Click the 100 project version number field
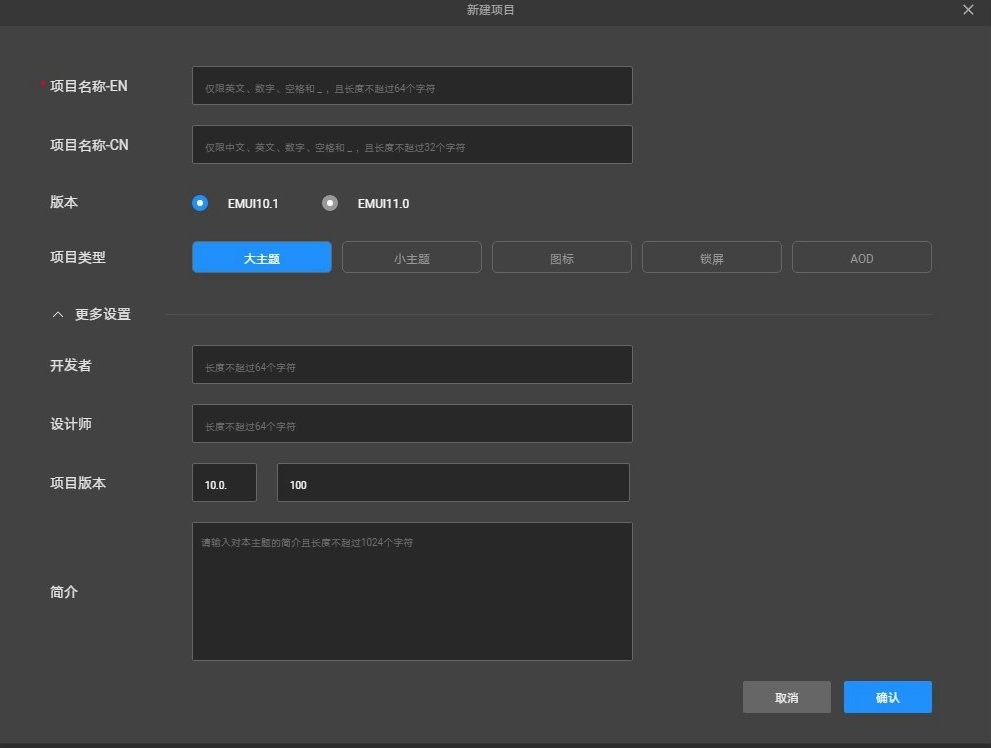Screen dimensions: 991x748 tap(452, 483)
